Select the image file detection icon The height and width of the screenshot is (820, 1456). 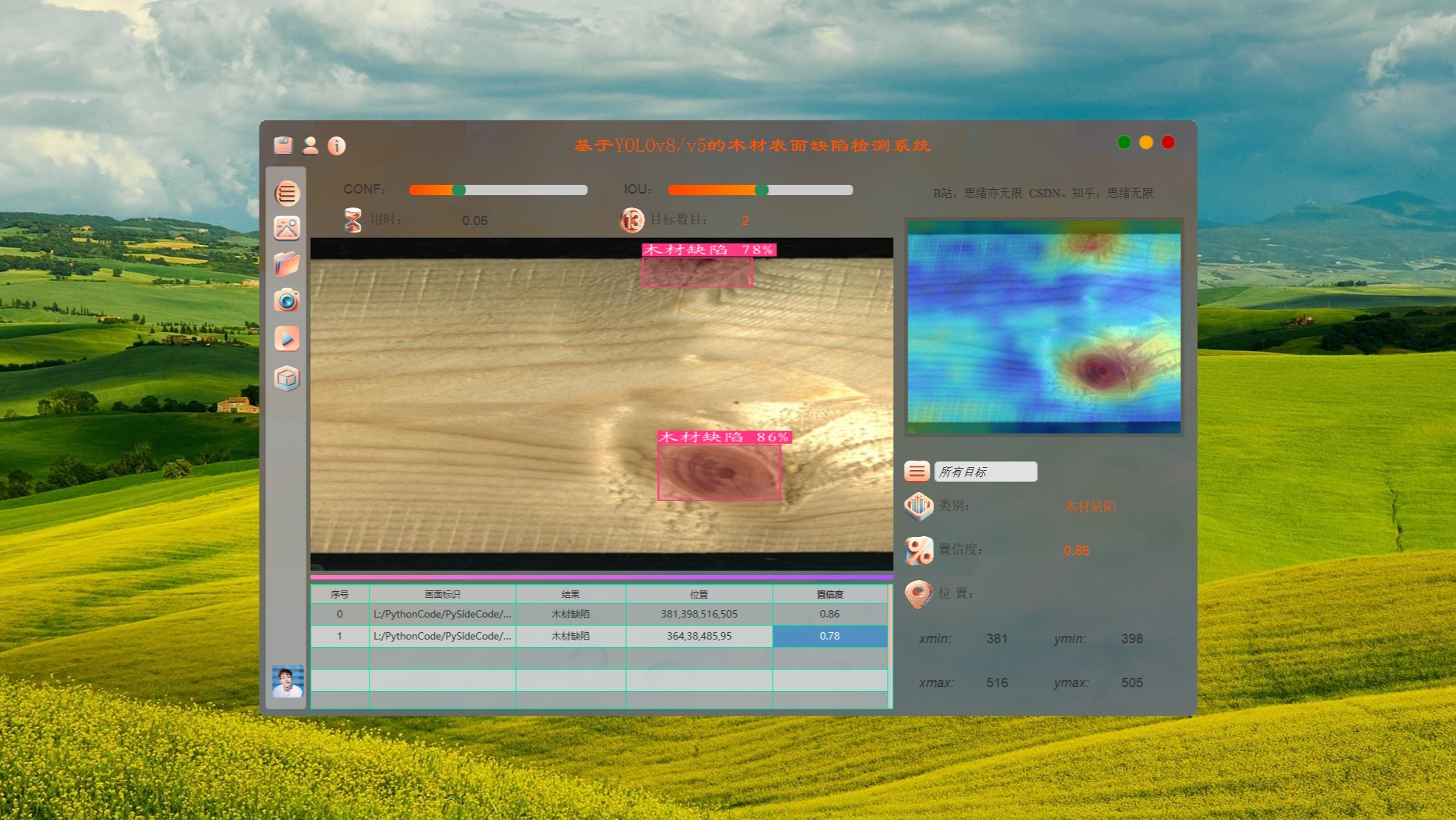287,229
